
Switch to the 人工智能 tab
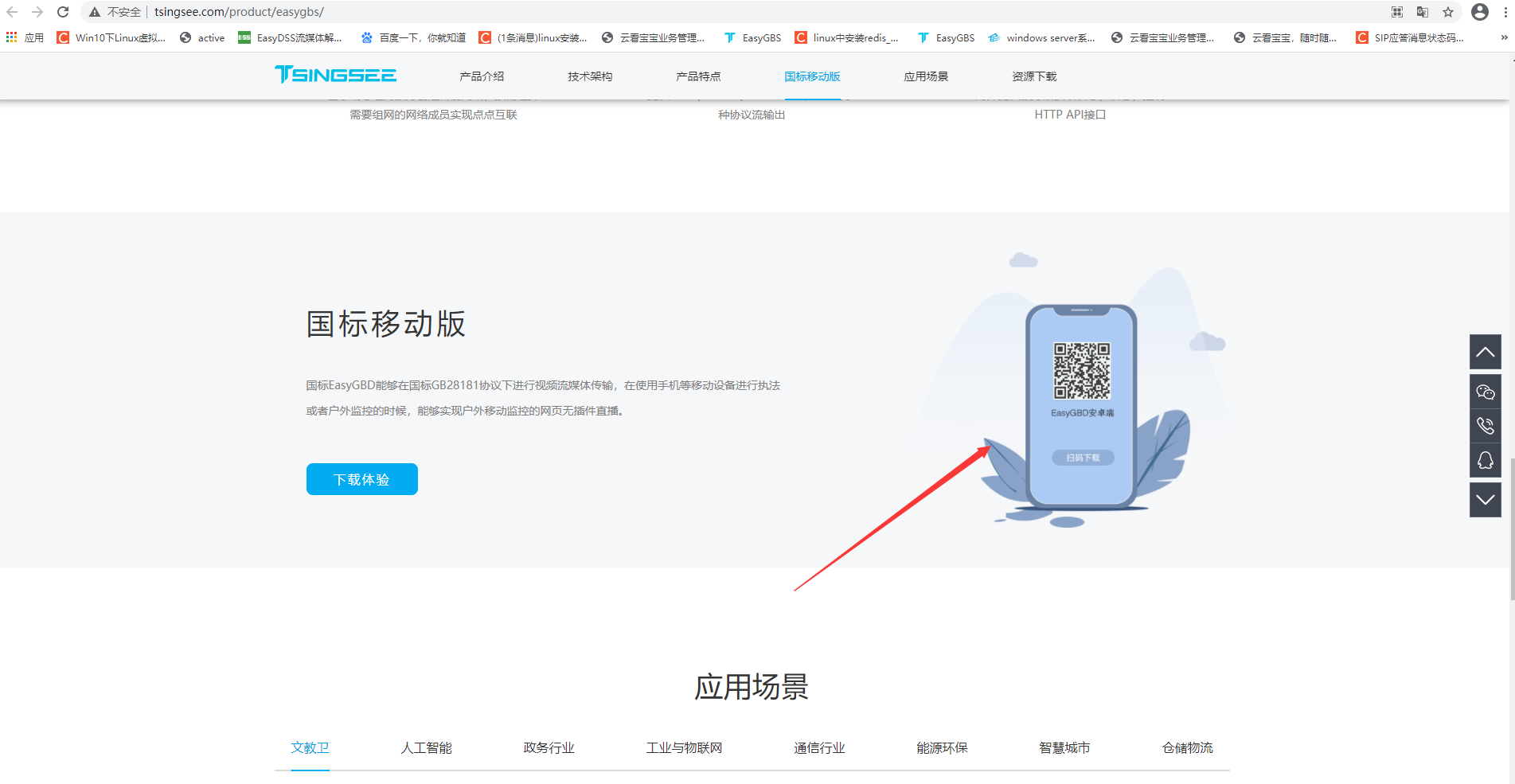tap(426, 747)
